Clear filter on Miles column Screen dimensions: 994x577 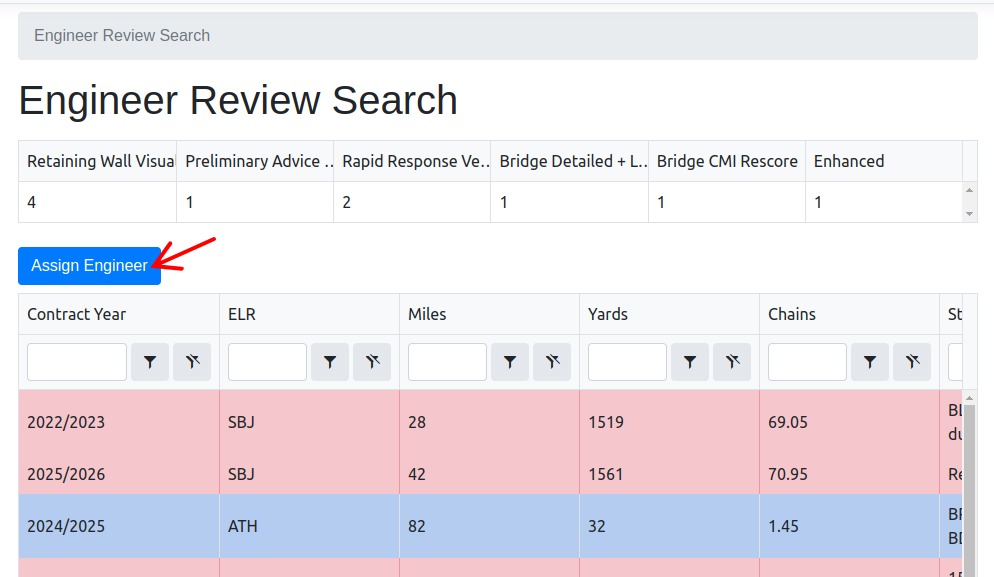click(x=552, y=362)
